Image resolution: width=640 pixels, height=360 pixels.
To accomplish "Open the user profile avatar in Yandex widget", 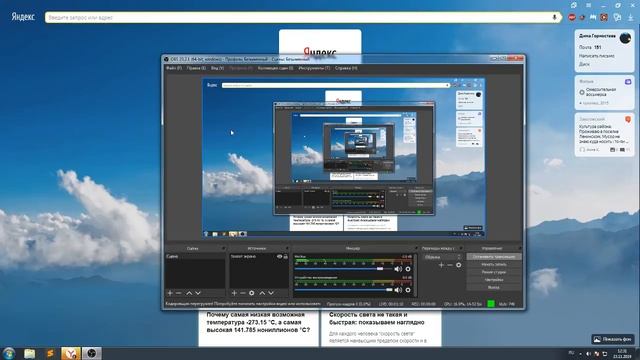I will (x=625, y=38).
